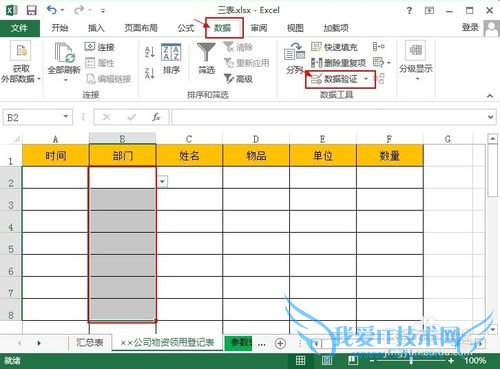
Task: Open Ribbon Display Options icon
Action: [x=429, y=11]
